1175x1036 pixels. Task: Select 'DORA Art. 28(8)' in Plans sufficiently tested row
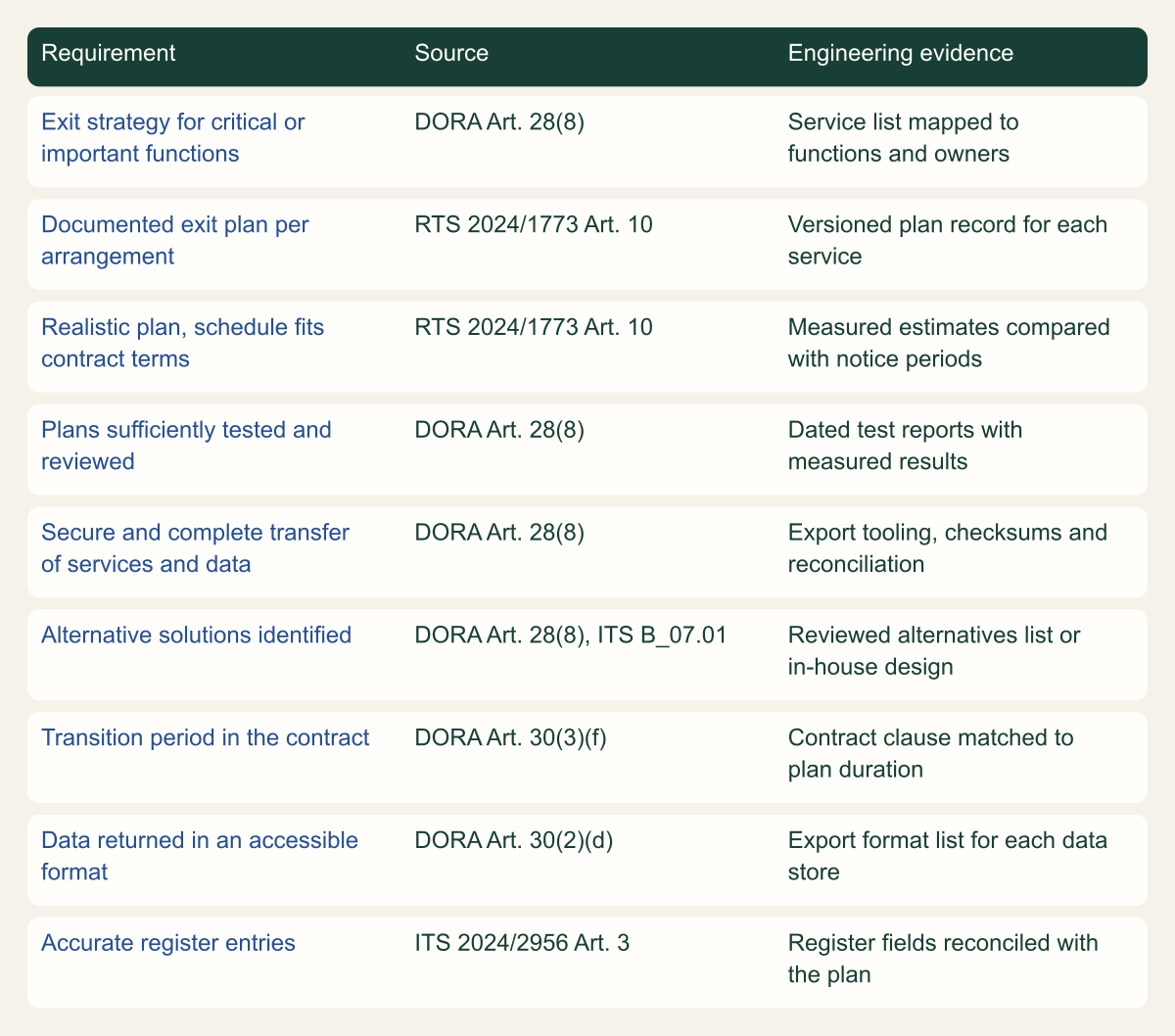499,430
